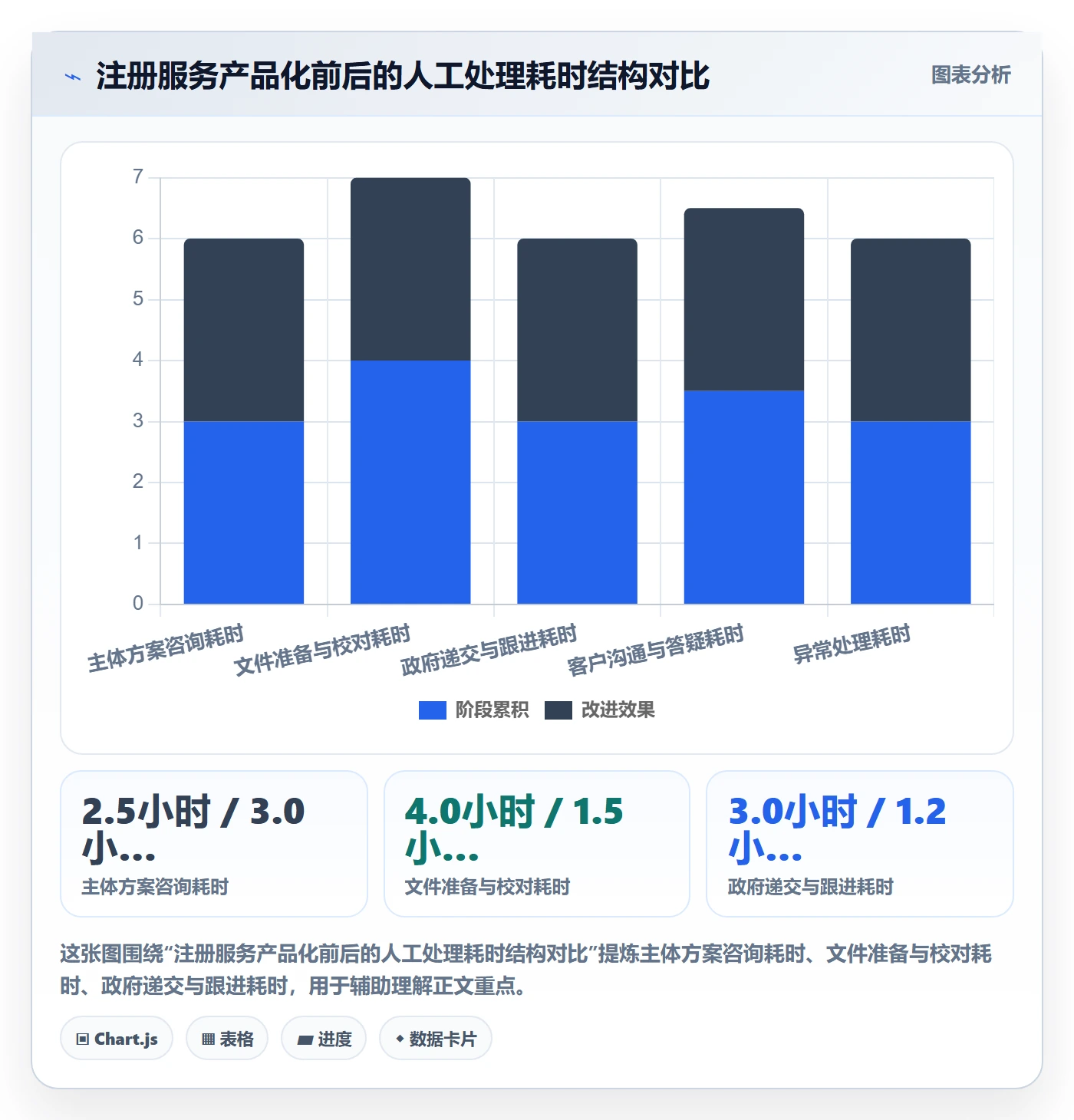
Task: Click the 文件准备与校对耗时 card caption
Action: click(x=487, y=887)
